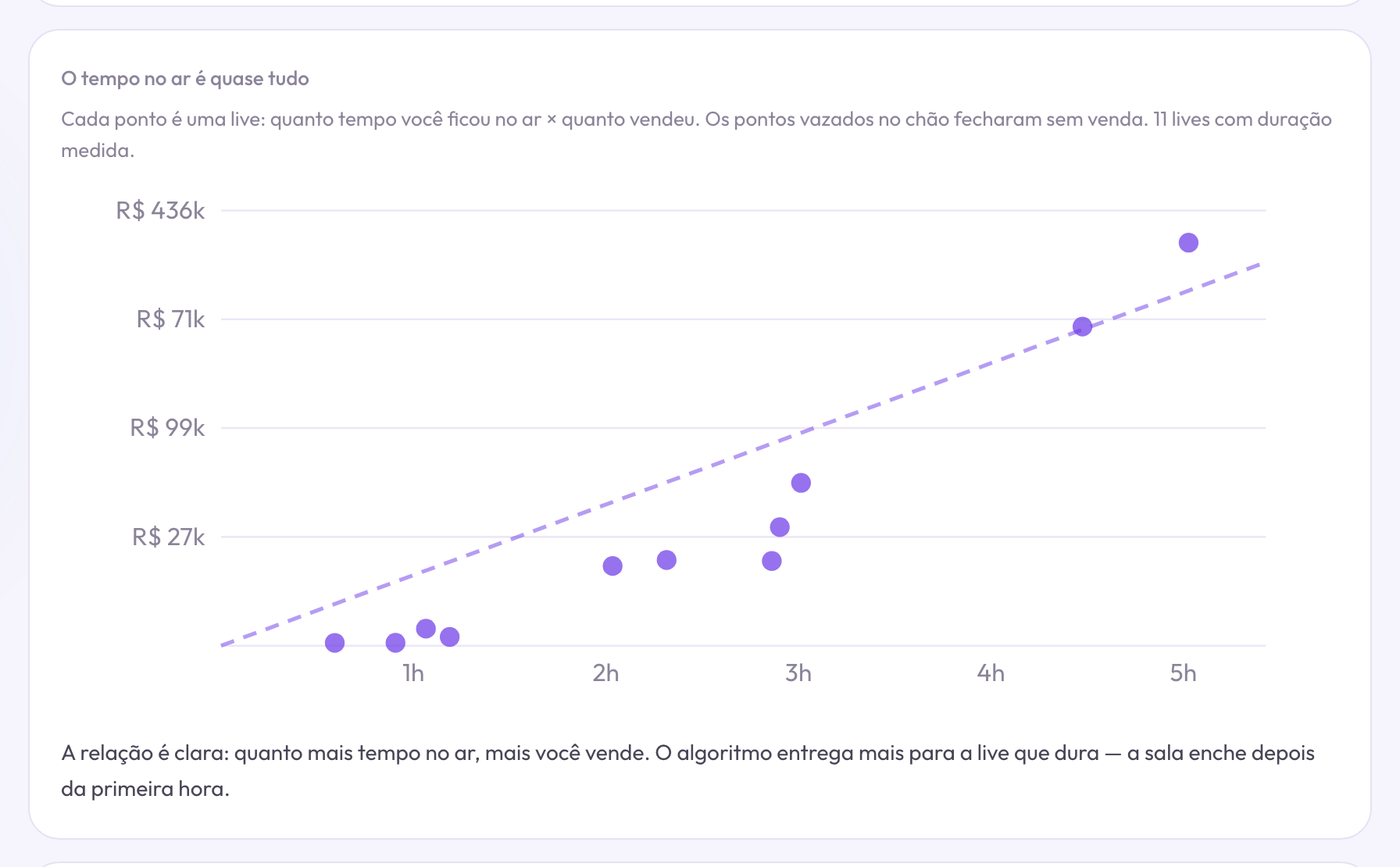The image size is (1400, 867).
Task: Select the data point between 2h and 3h labels
Action: 666,560
